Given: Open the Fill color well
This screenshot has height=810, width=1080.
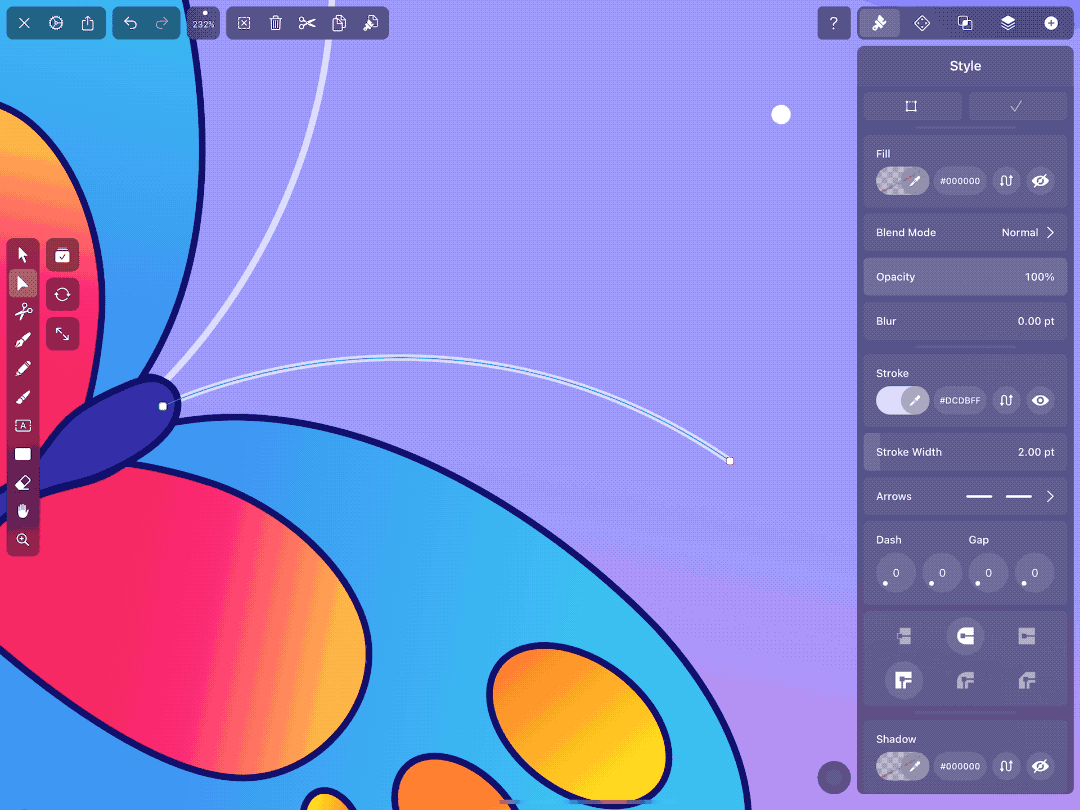Looking at the screenshot, I should 902,181.
